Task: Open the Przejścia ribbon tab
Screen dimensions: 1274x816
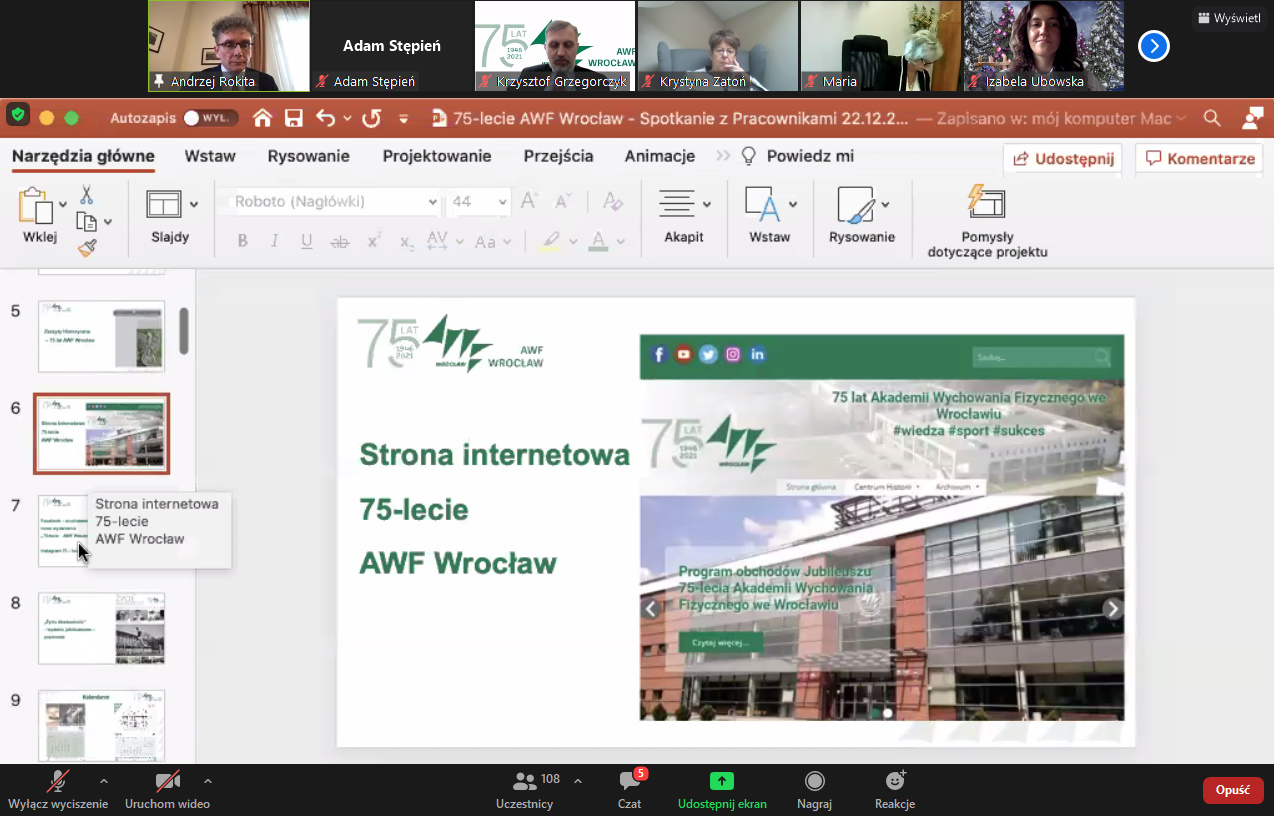Action: 558,156
